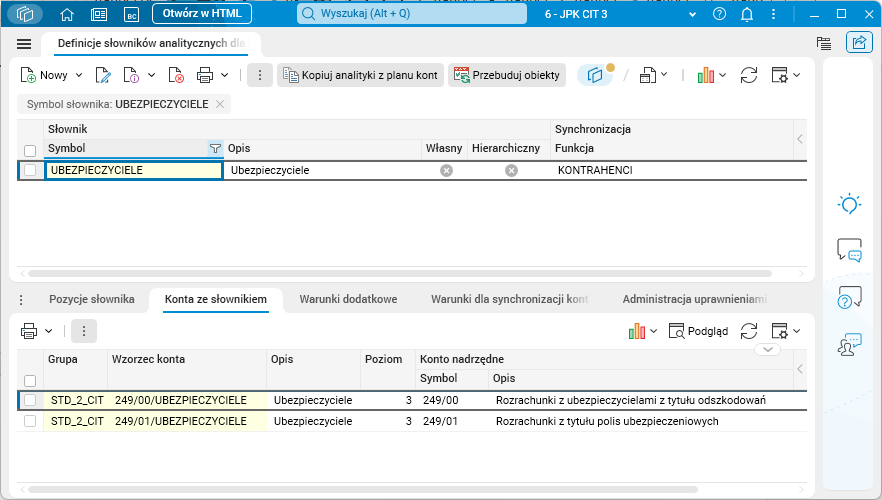Expand the lower panel collapse chevron
The image size is (882, 500).
coord(767,349)
